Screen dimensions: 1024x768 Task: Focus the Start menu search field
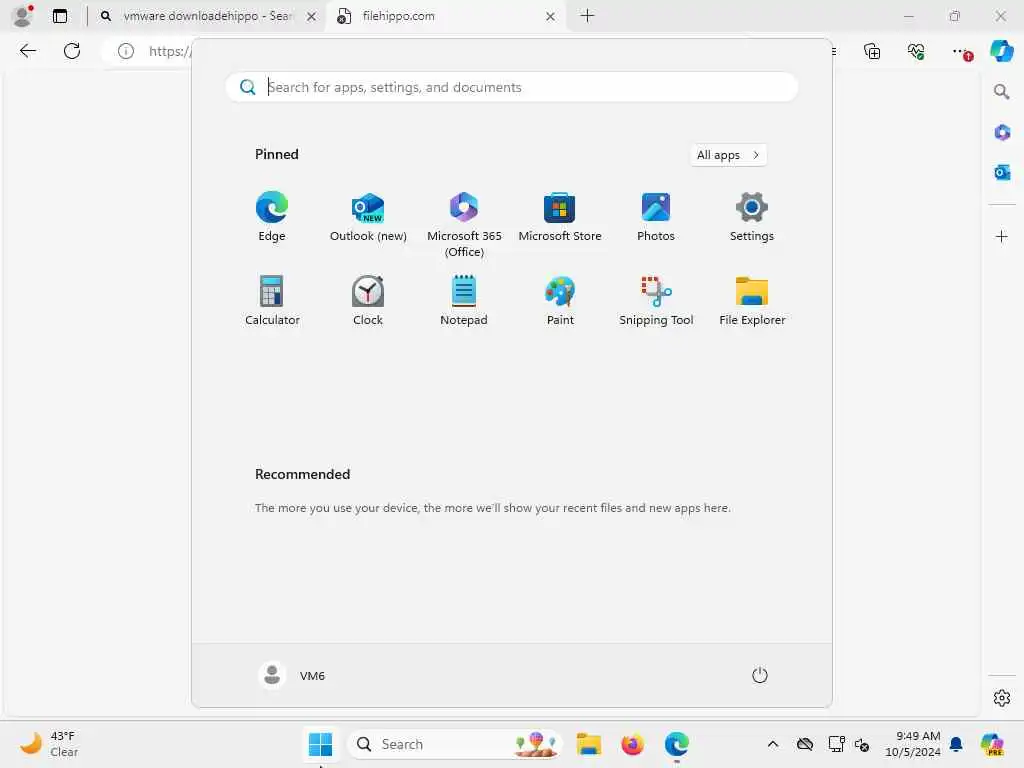pos(511,87)
